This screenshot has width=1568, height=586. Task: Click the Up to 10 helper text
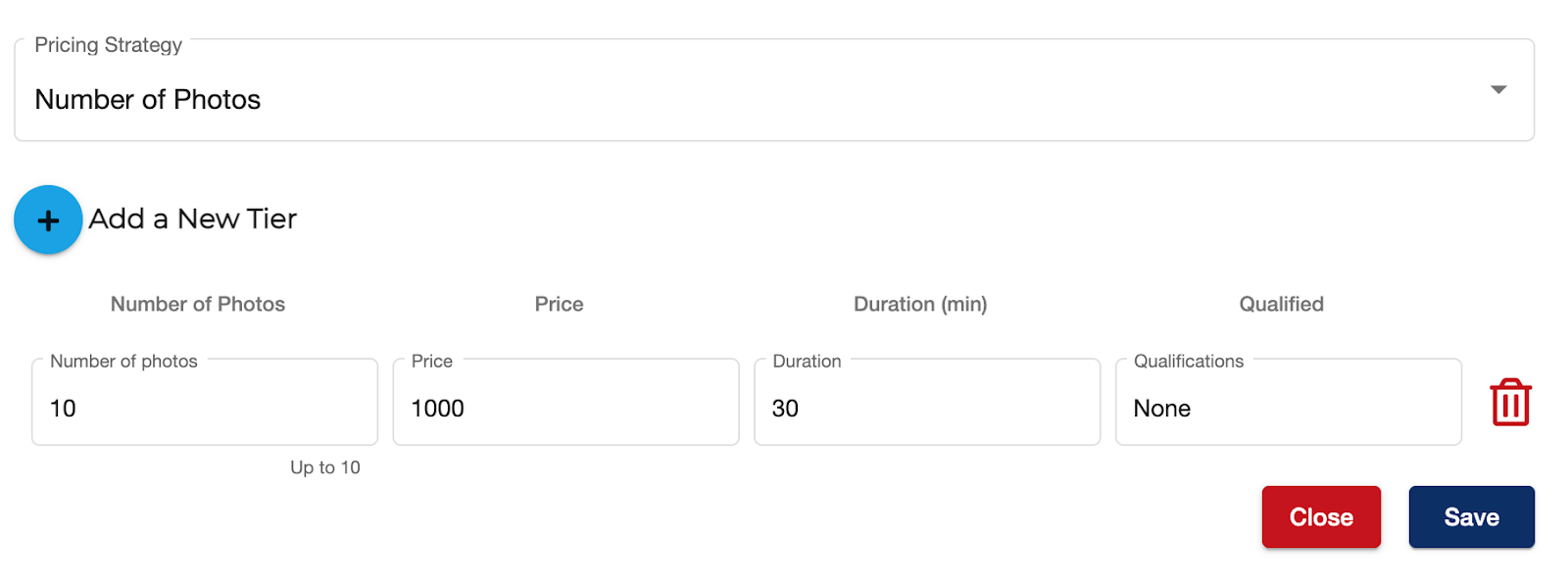click(x=325, y=467)
